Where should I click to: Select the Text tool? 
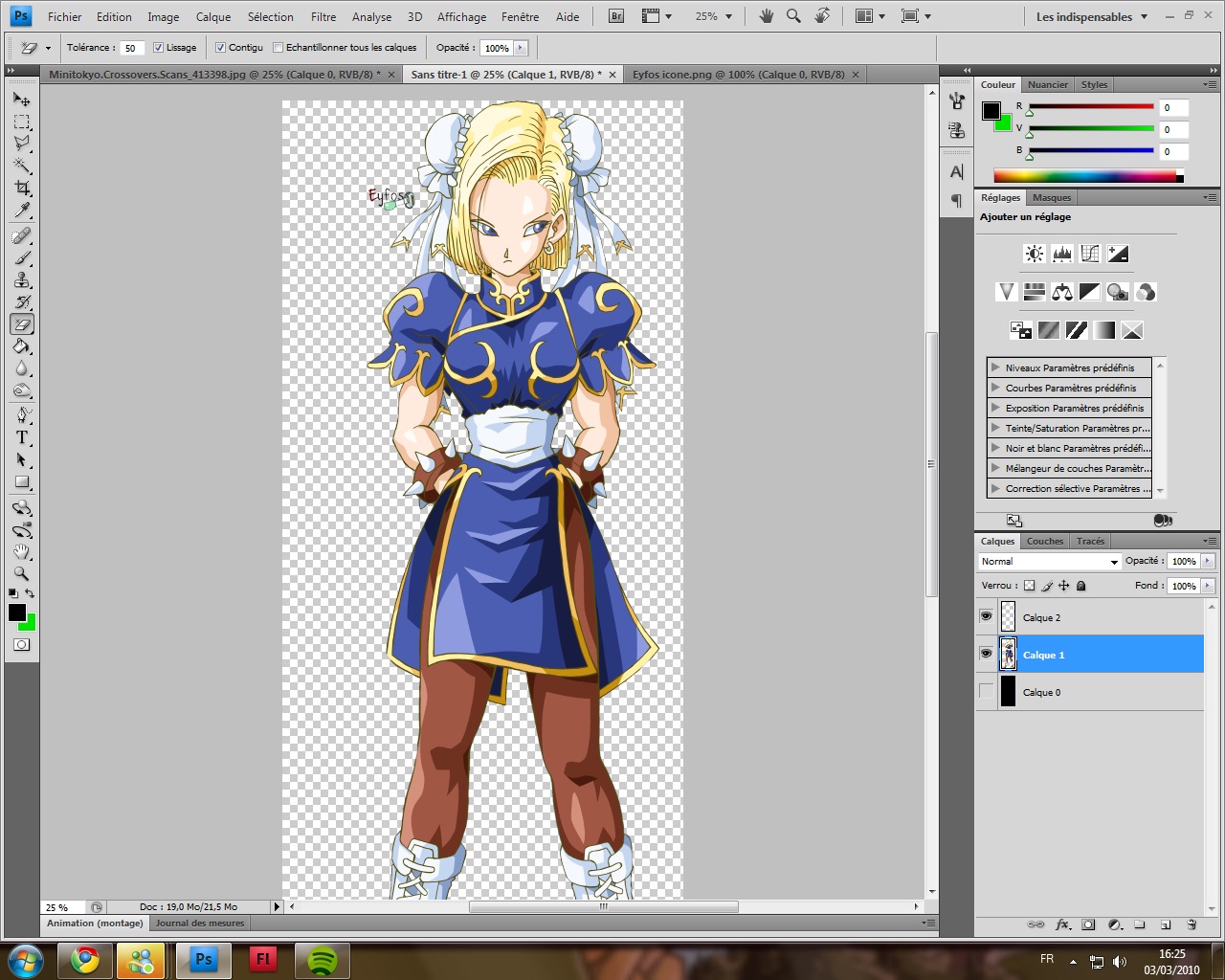pyautogui.click(x=21, y=437)
